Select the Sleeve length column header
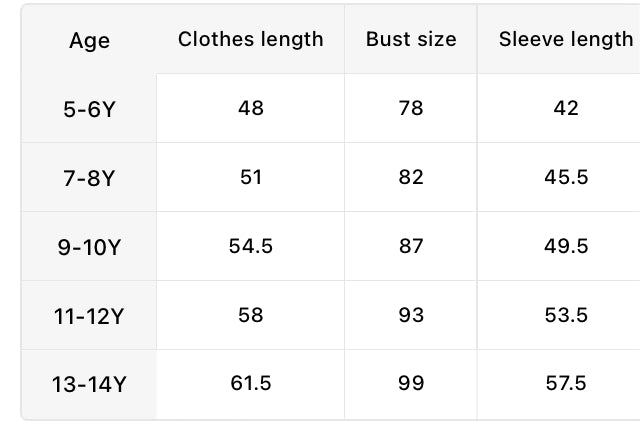 (x=565, y=39)
